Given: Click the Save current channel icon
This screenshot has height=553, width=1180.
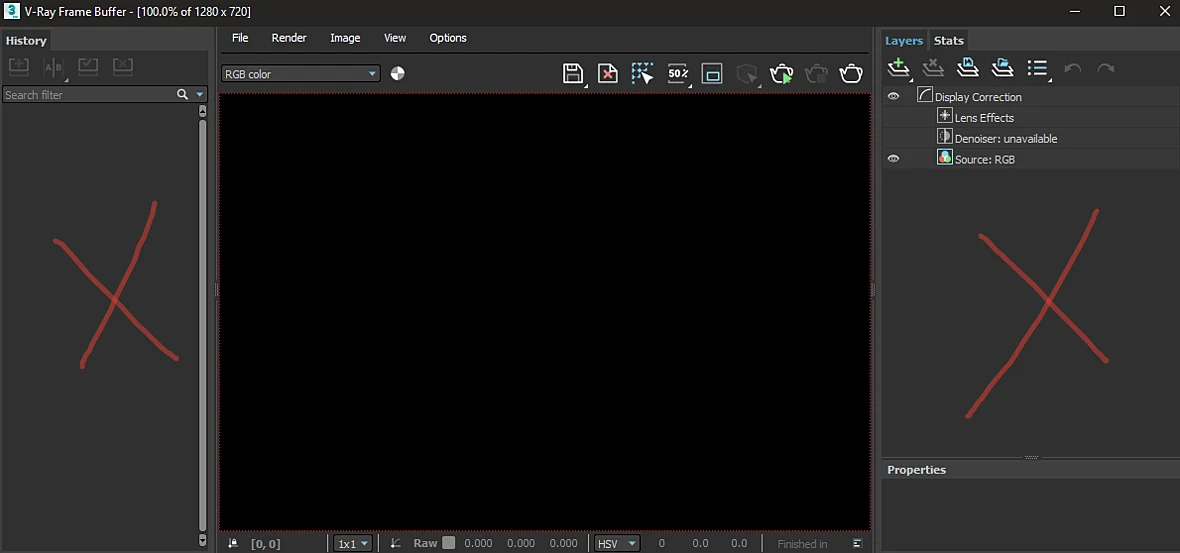Looking at the screenshot, I should tap(573, 73).
